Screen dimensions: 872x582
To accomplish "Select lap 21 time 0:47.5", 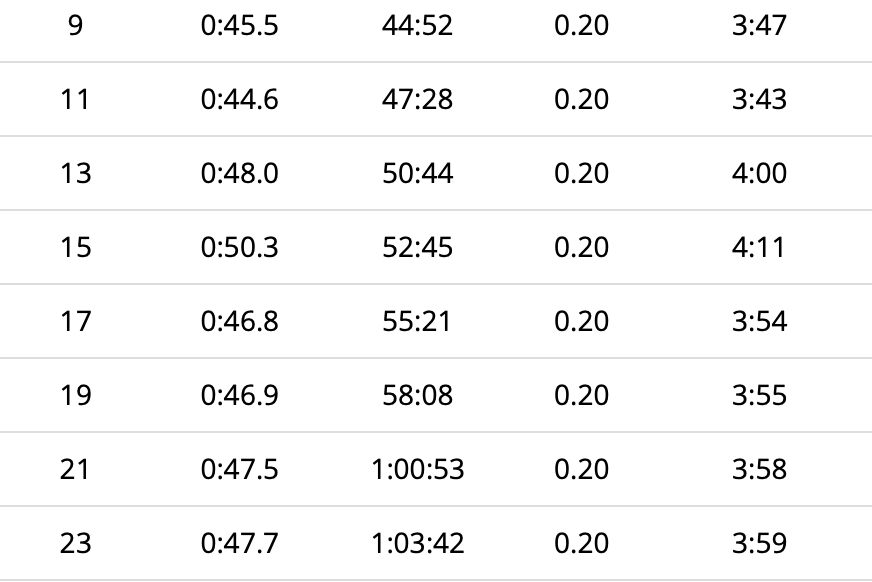I will click(239, 469).
